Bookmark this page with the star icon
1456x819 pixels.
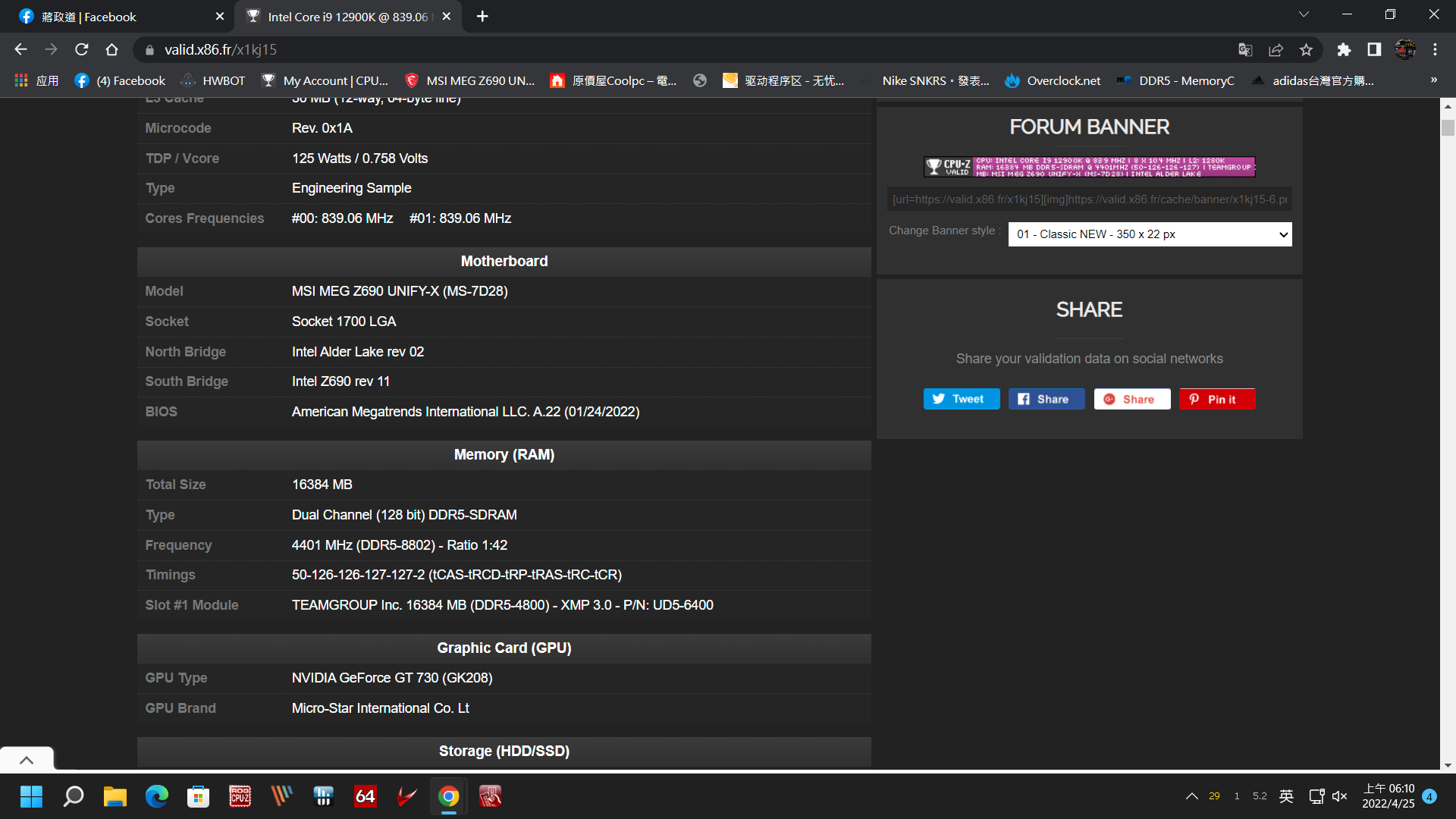click(x=1306, y=49)
